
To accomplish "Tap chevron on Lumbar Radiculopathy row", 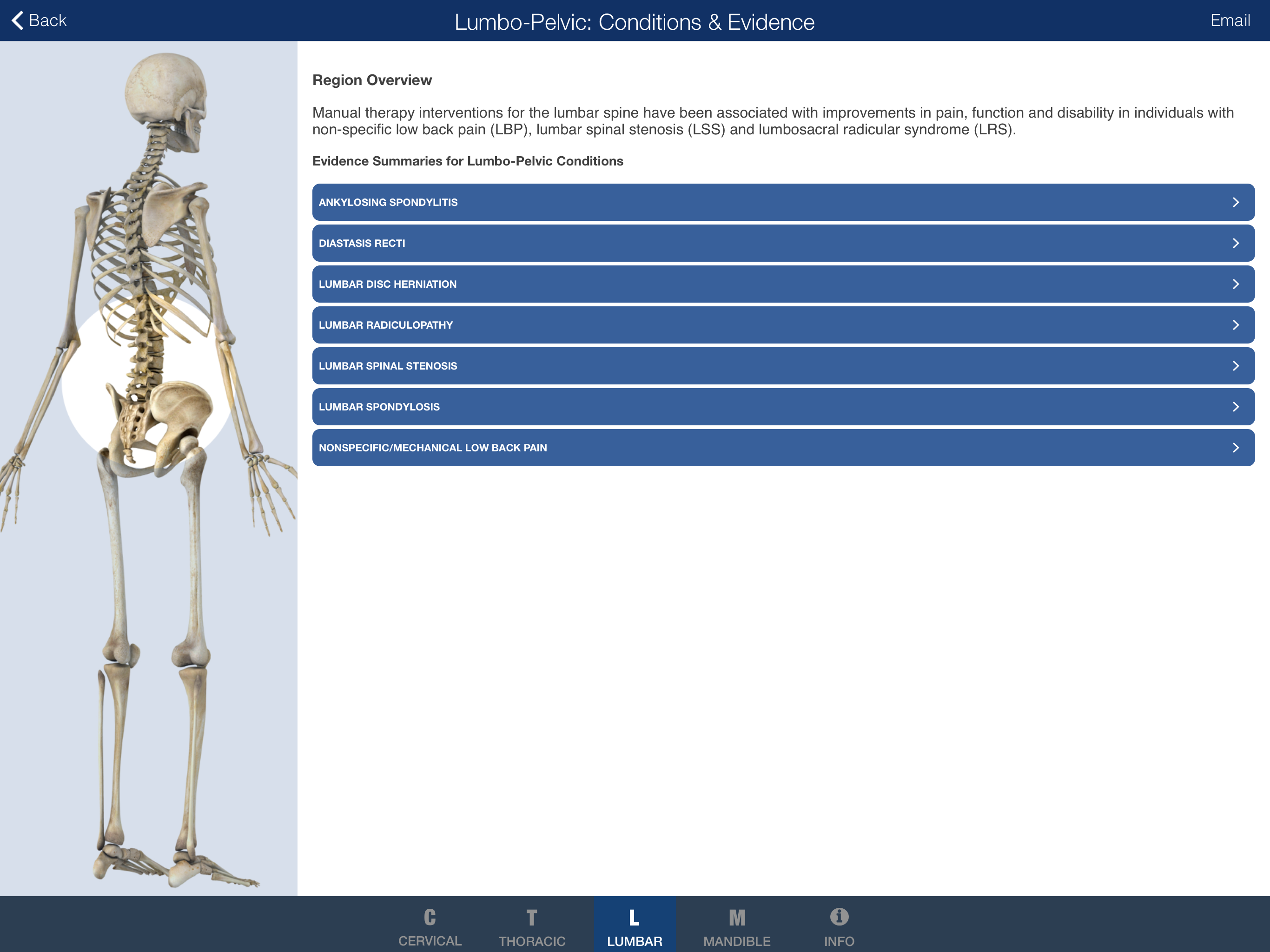I will pos(1236,325).
